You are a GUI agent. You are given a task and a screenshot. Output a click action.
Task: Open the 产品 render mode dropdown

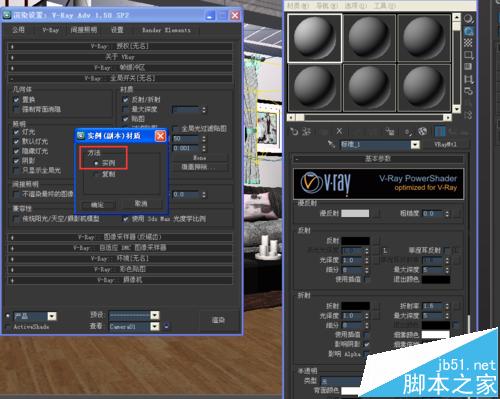point(52,316)
